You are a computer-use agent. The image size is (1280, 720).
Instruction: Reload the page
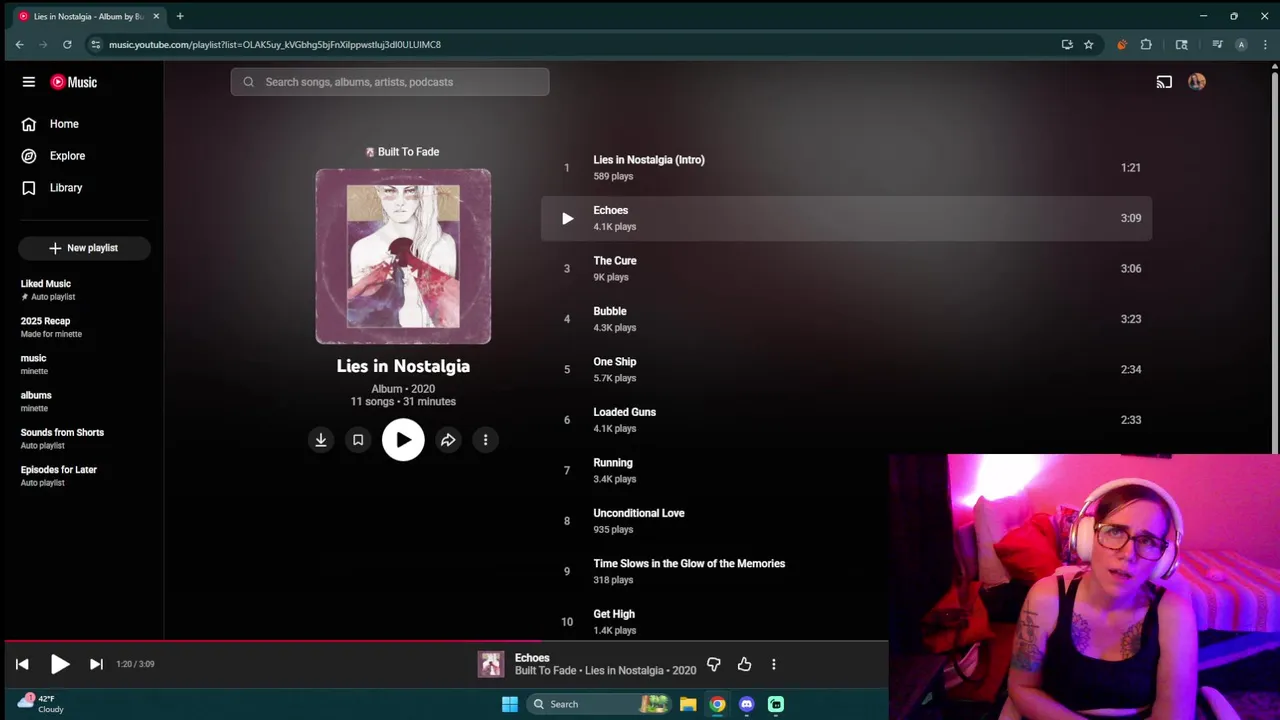coord(67,44)
